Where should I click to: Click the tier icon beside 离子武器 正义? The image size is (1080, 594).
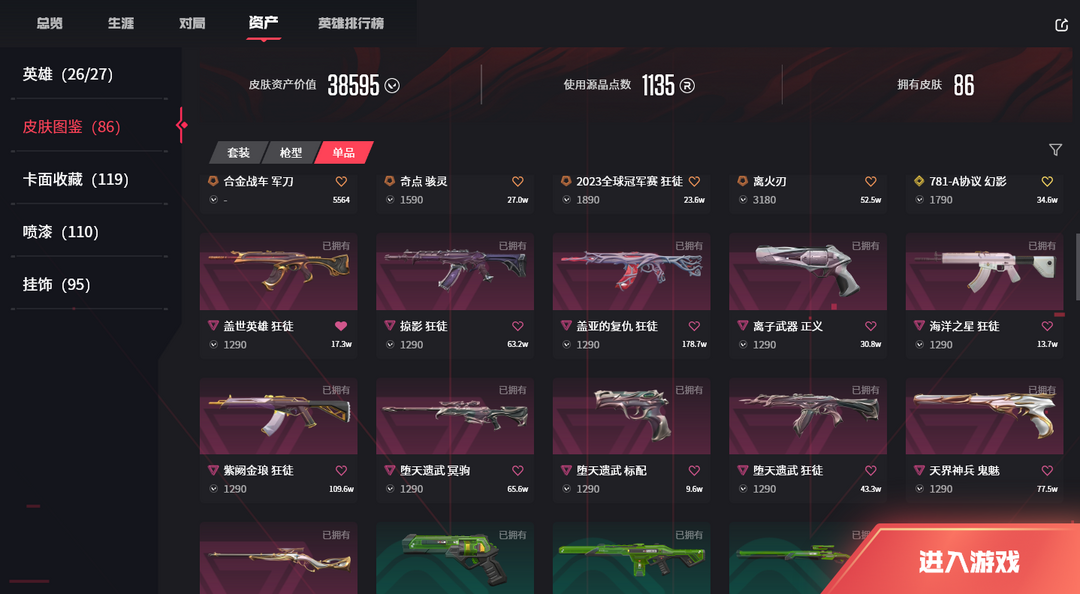click(x=742, y=325)
